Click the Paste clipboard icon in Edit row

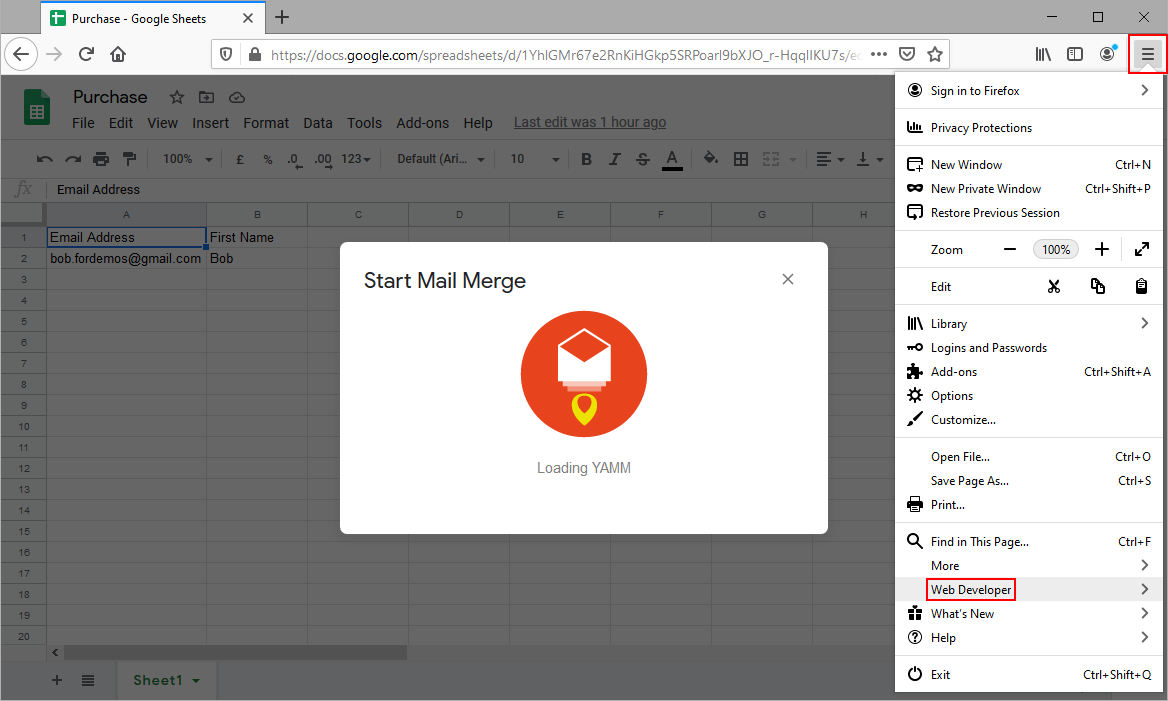tap(1141, 287)
